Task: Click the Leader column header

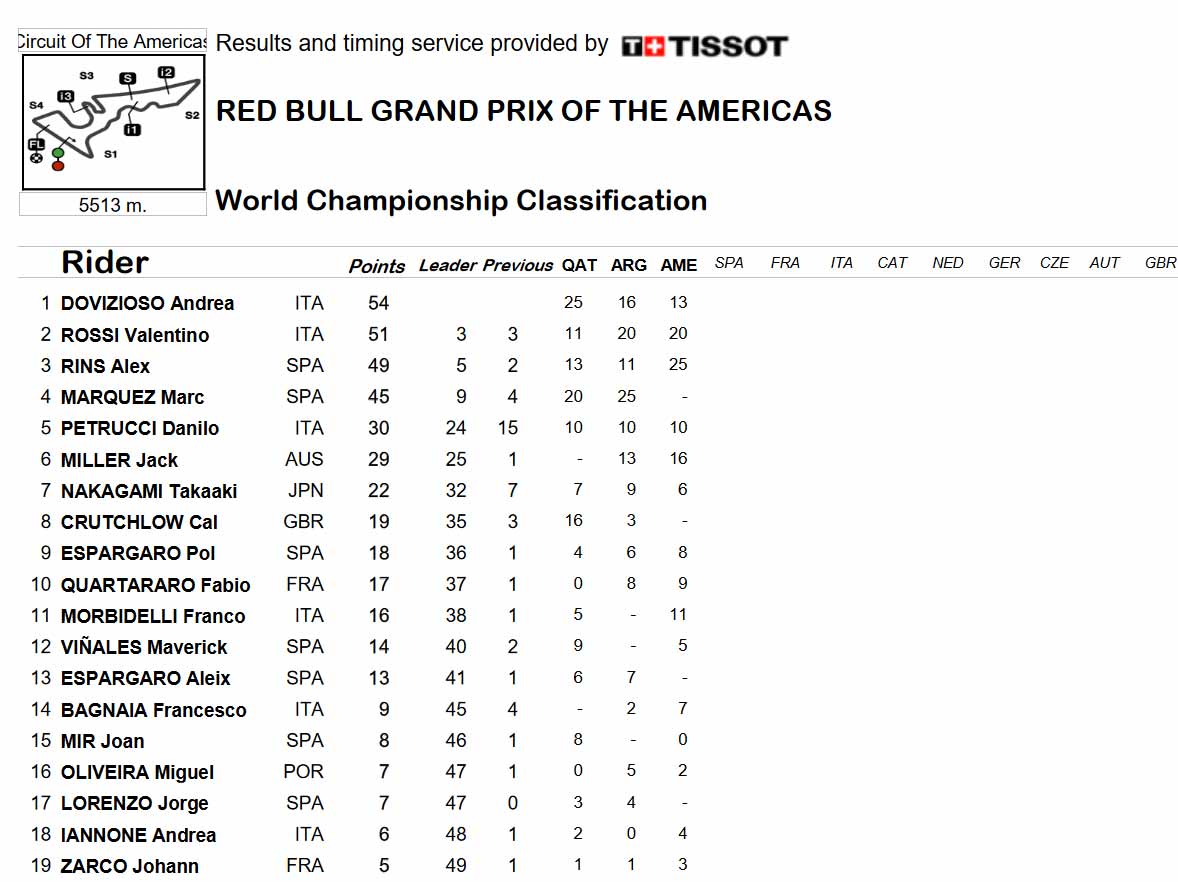Action: [448, 265]
